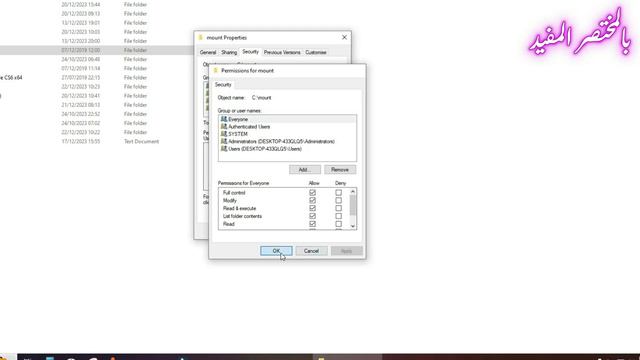Image resolution: width=640 pixels, height=360 pixels.
Task: Click the Authenticated Users group icon
Action: [x=224, y=127]
